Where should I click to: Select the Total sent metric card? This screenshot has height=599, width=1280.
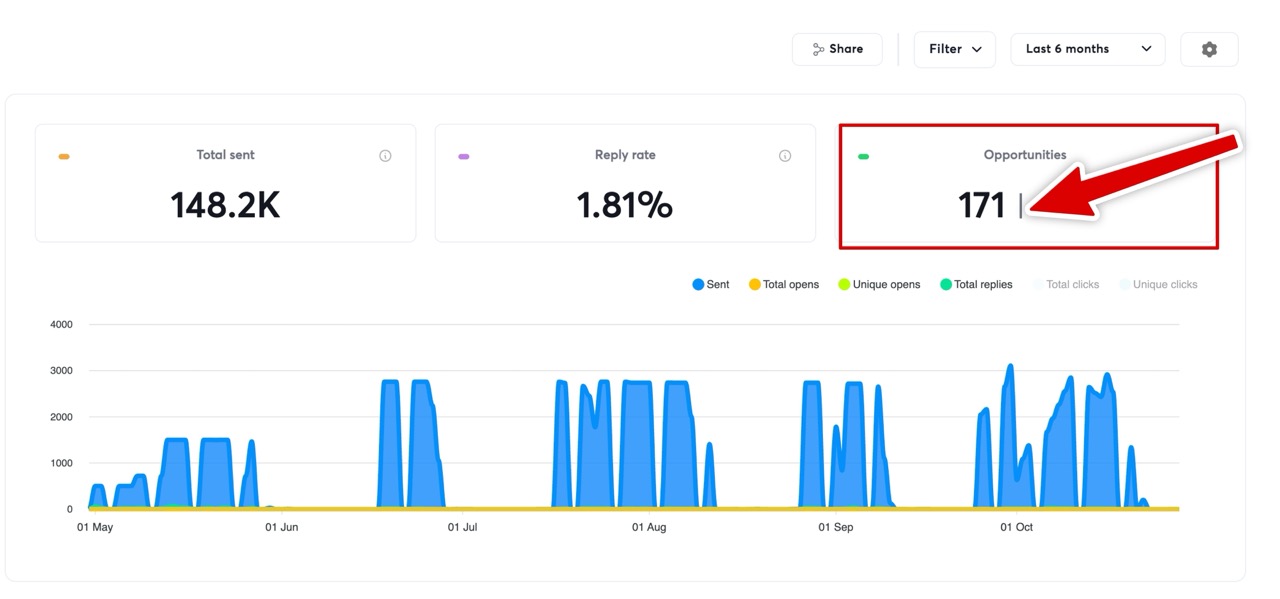point(225,184)
